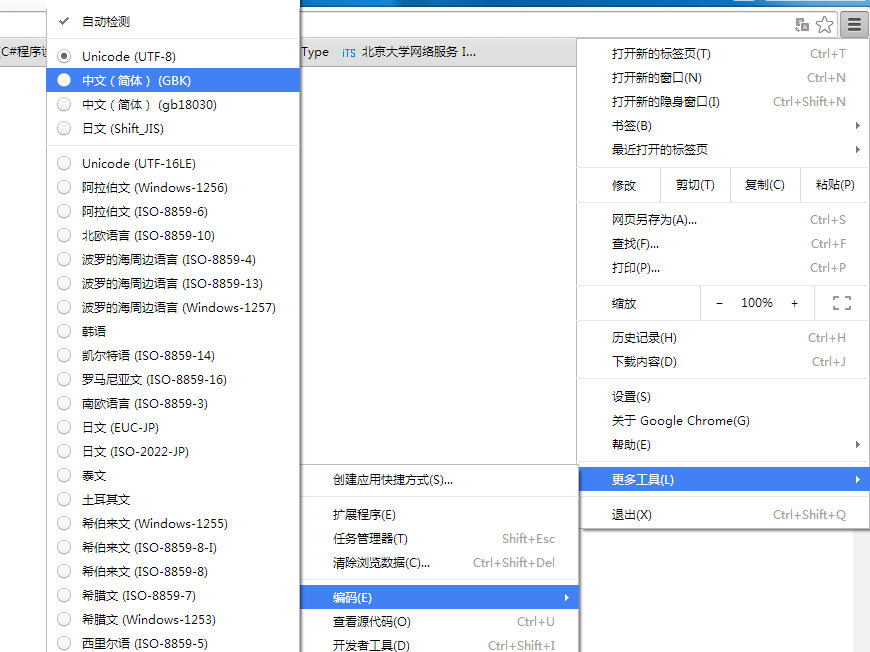This screenshot has width=870, height=652.
Task: Click the 剪切(T) cut button
Action: [x=695, y=185]
